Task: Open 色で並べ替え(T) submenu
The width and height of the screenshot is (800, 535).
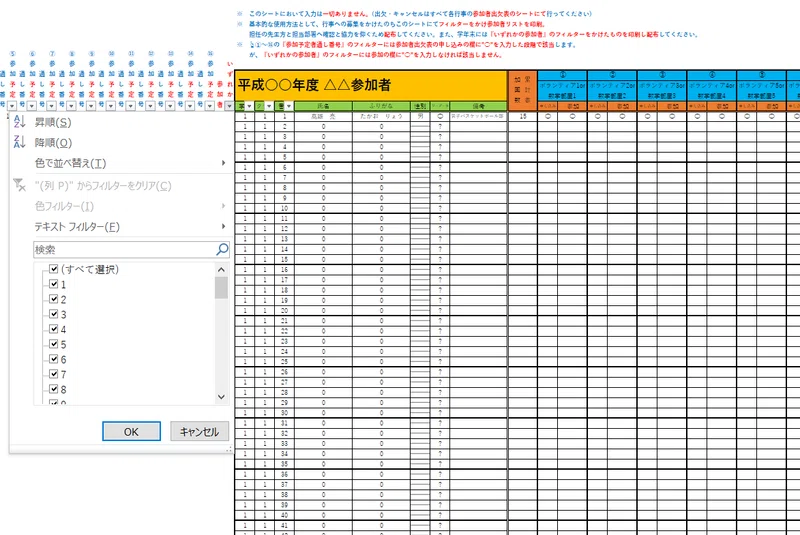Action: [120, 163]
